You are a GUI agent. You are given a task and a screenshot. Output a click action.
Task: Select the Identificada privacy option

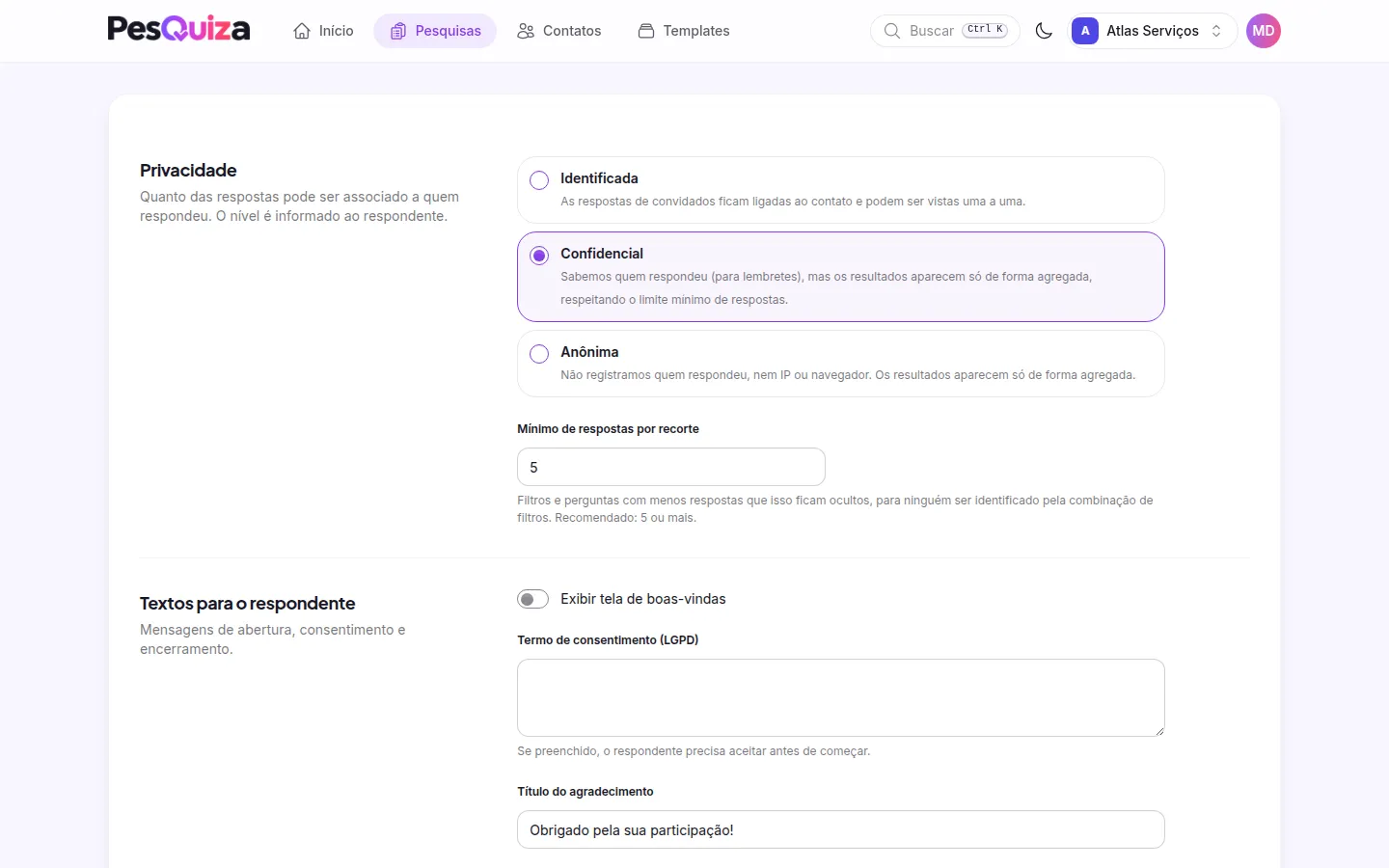[841, 190]
